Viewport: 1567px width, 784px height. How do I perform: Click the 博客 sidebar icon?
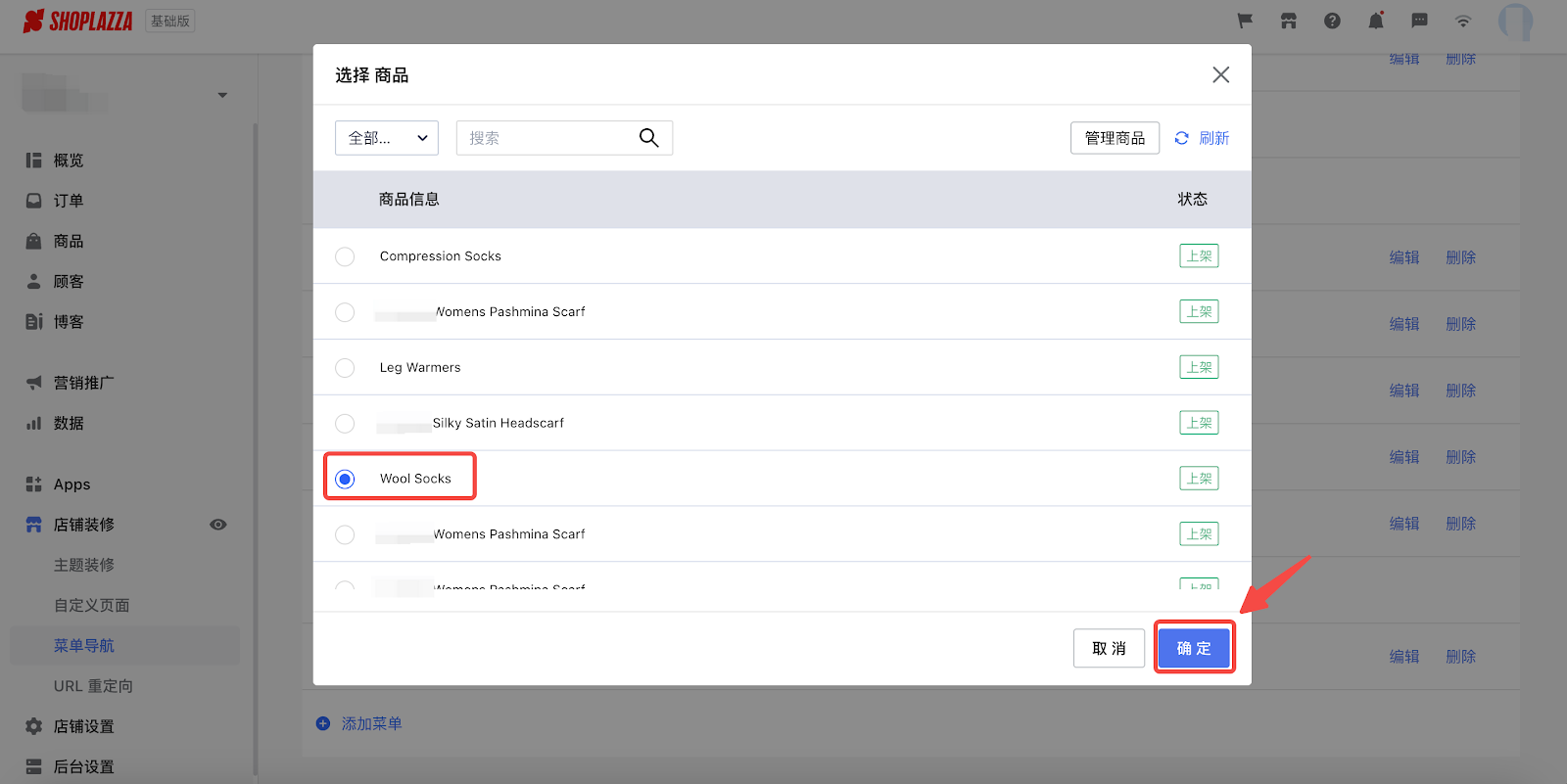[34, 321]
